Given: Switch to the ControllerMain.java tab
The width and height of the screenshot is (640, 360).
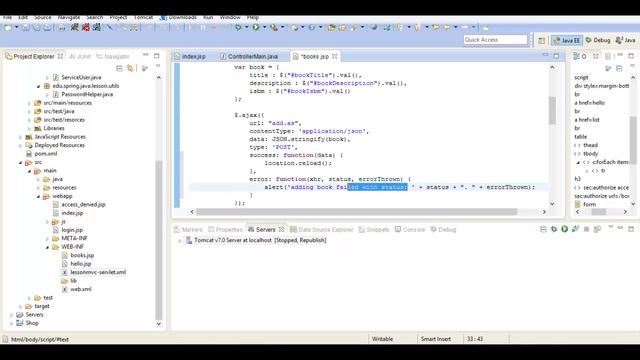Looking at the screenshot, I should [x=253, y=56].
